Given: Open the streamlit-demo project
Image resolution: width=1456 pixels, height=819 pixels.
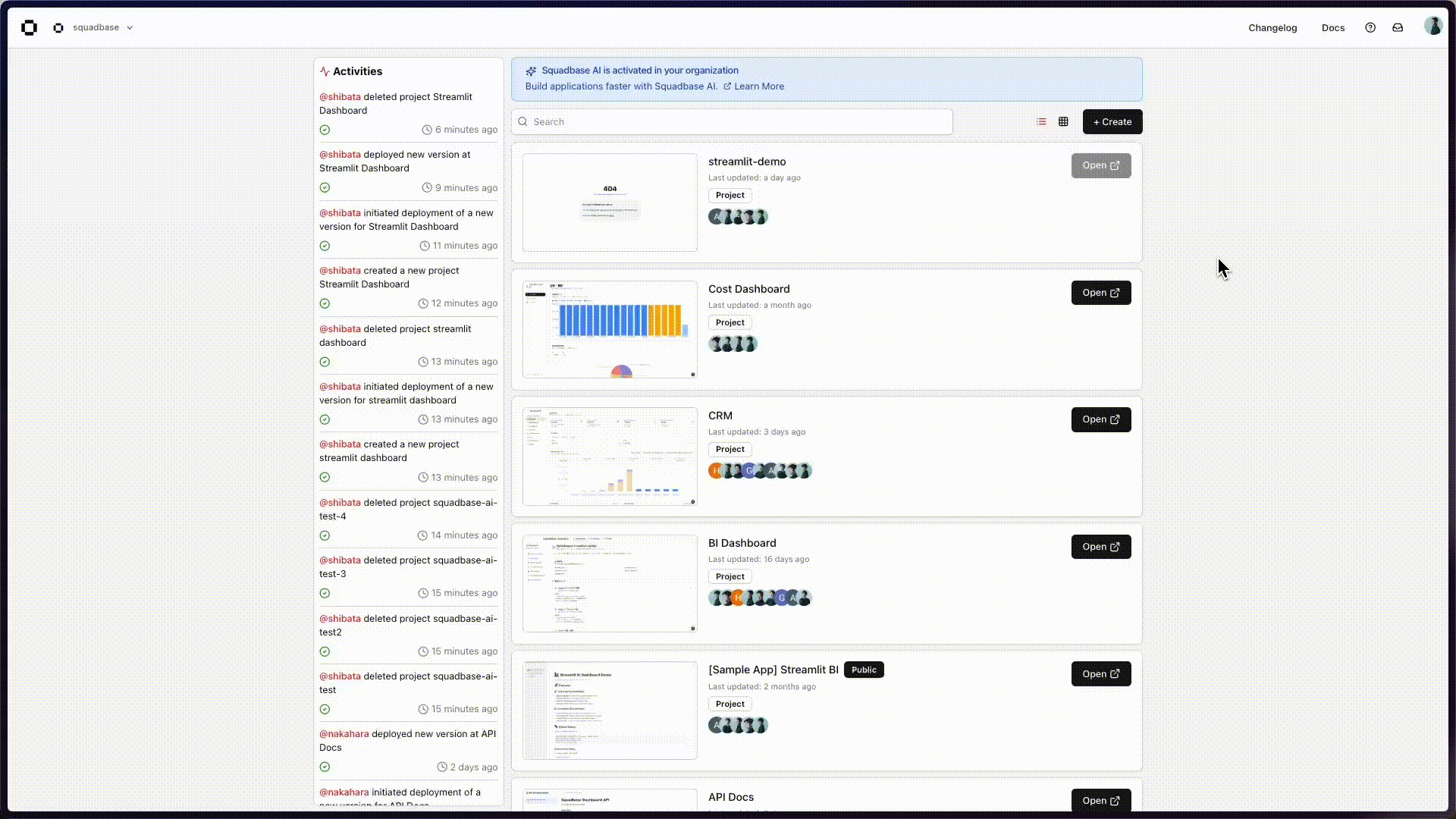Looking at the screenshot, I should (x=1100, y=166).
